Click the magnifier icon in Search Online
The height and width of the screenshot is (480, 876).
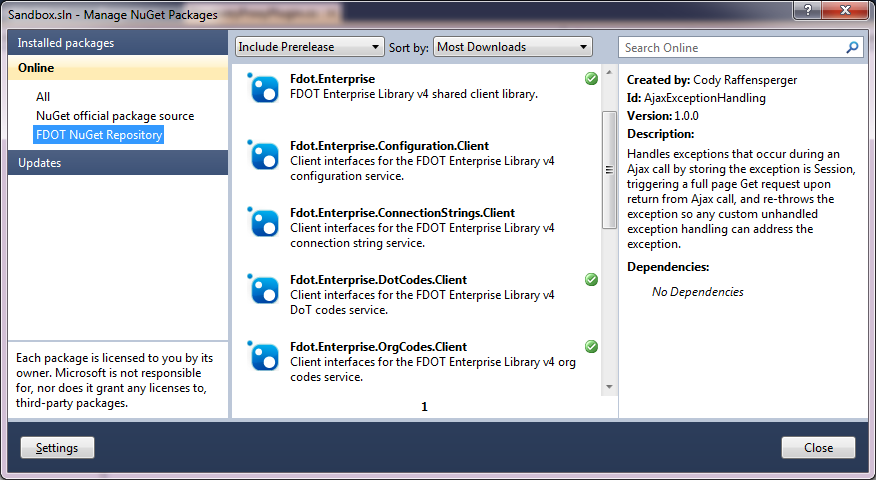(852, 47)
